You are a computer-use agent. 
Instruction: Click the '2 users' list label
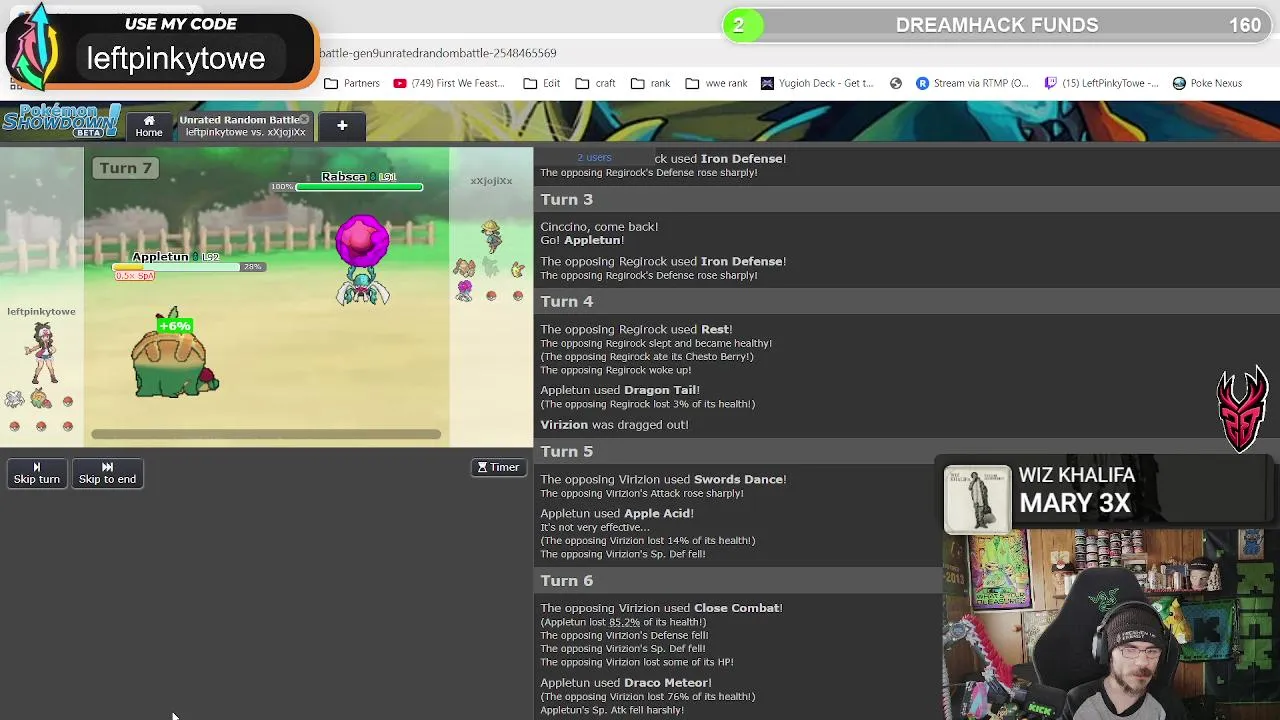coord(594,157)
